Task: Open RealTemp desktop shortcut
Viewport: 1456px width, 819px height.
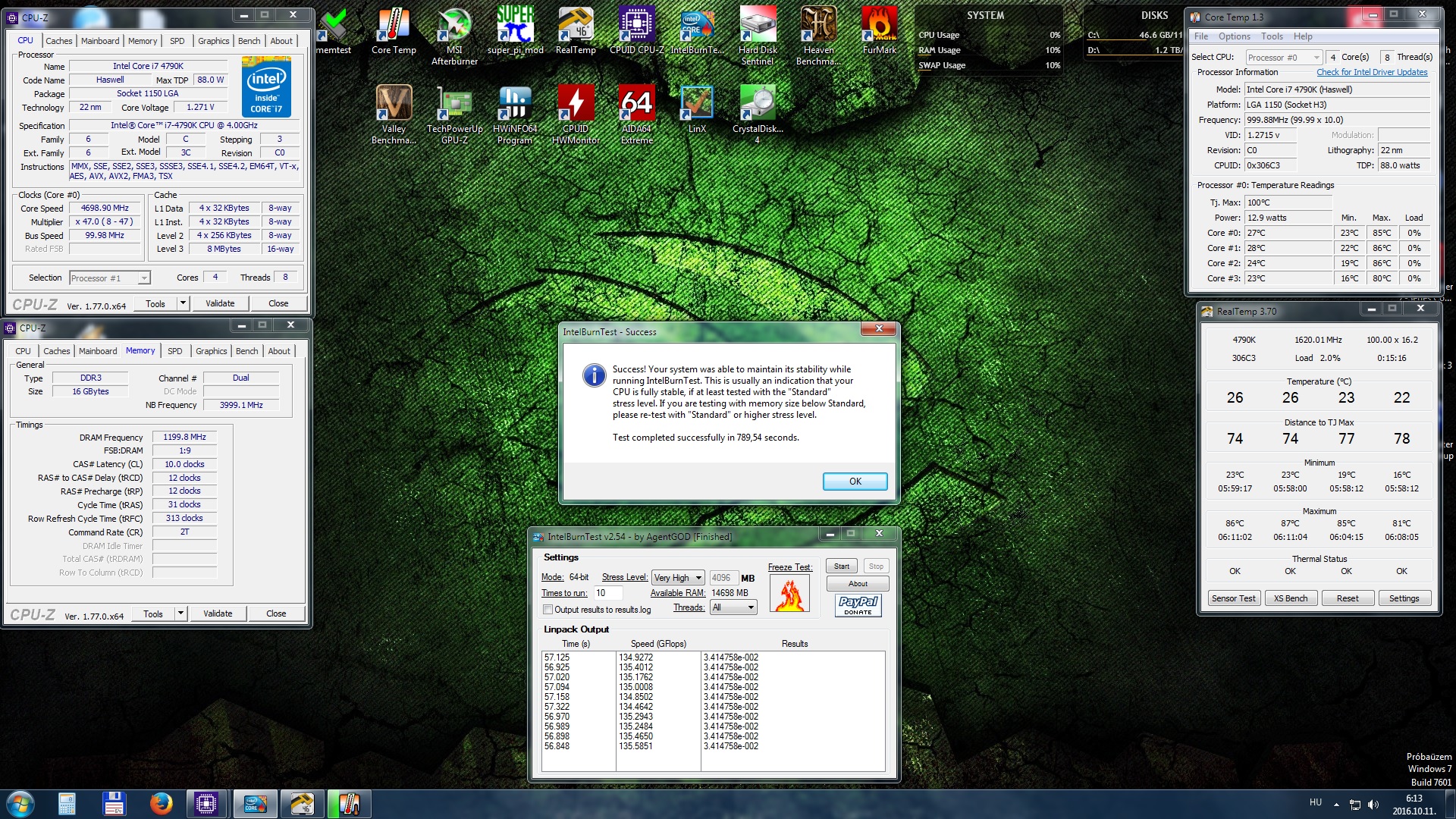Action: click(576, 30)
